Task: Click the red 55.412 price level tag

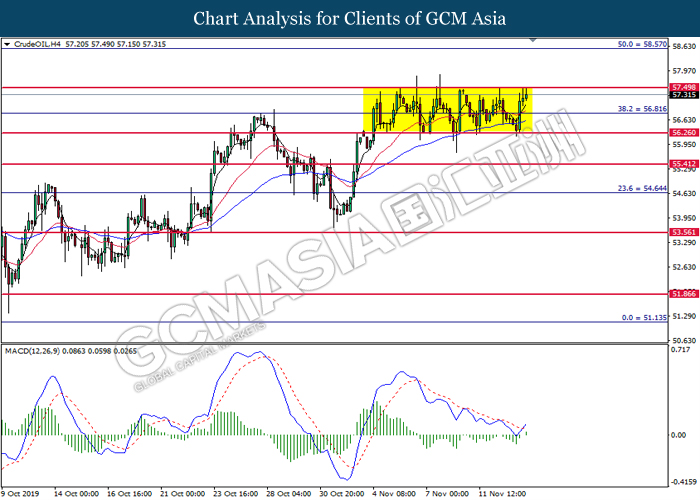Action: click(684, 164)
